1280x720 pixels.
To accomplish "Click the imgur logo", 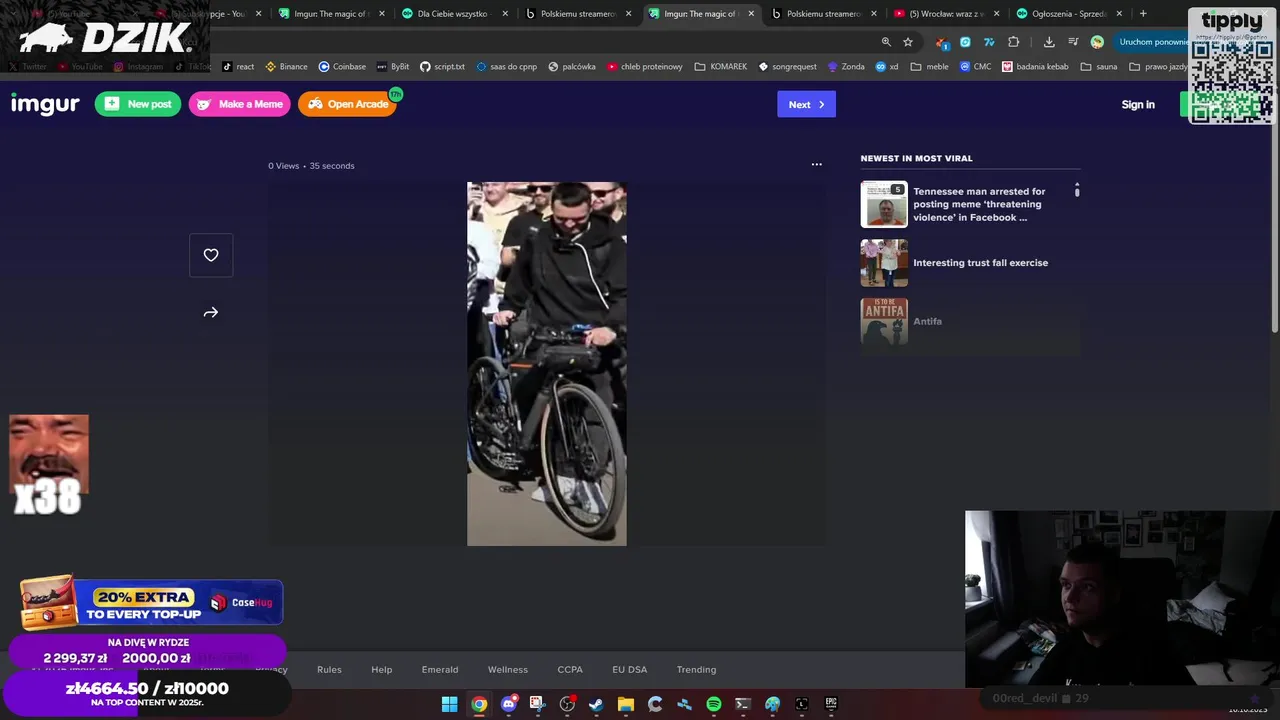I will 45,104.
